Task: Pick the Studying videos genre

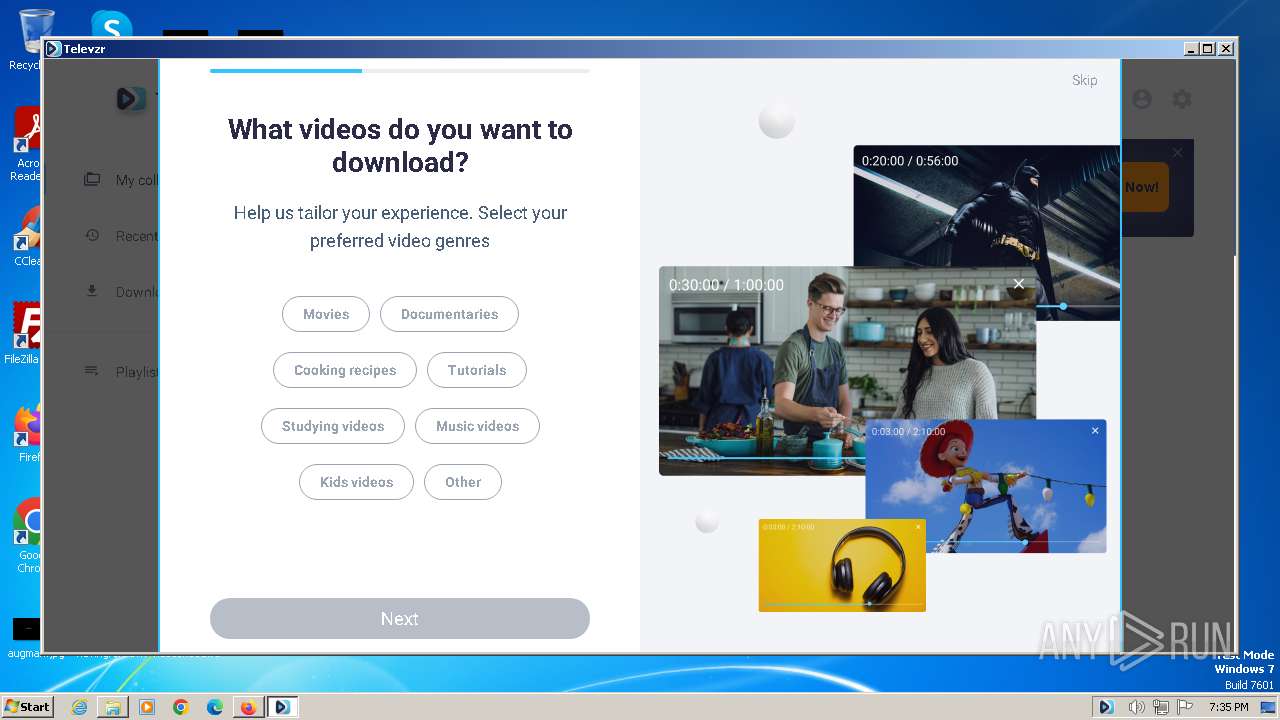Action: (x=333, y=426)
